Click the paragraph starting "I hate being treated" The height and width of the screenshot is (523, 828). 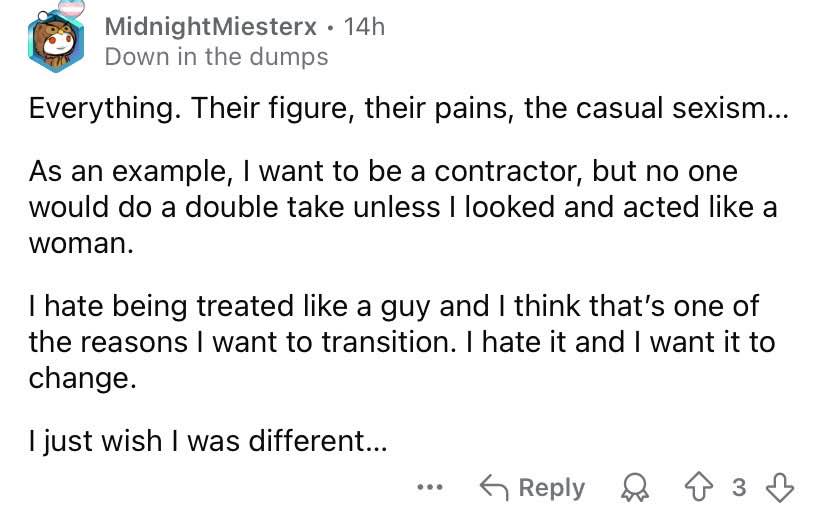pos(402,342)
